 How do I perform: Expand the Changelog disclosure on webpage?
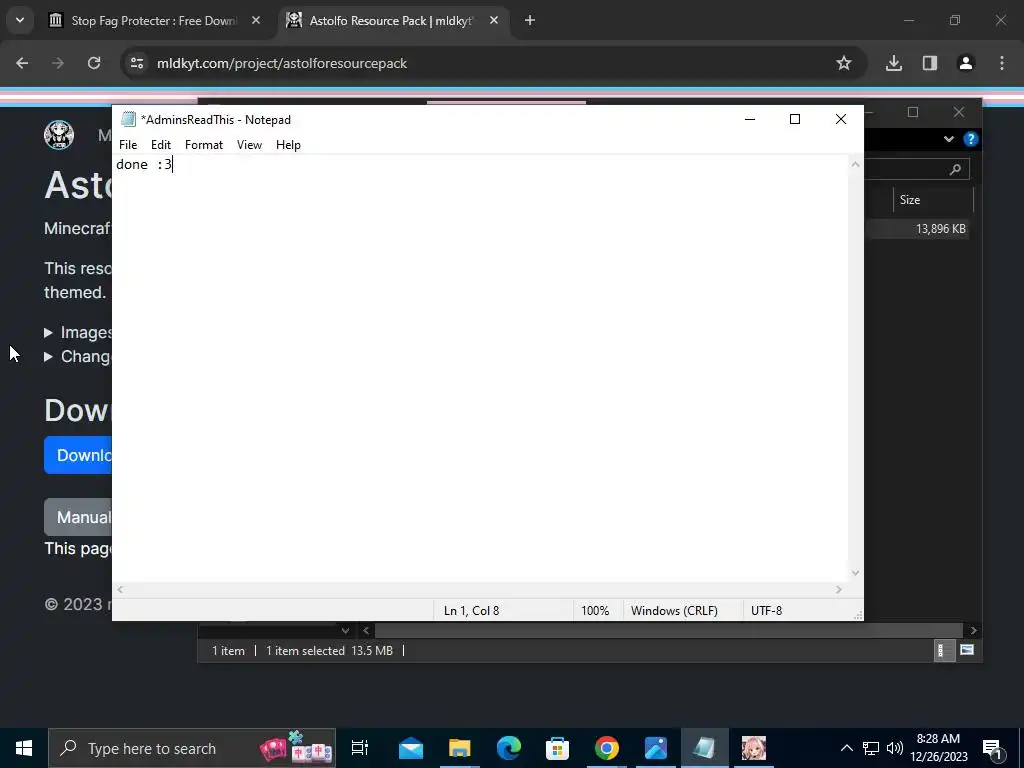click(x=48, y=357)
